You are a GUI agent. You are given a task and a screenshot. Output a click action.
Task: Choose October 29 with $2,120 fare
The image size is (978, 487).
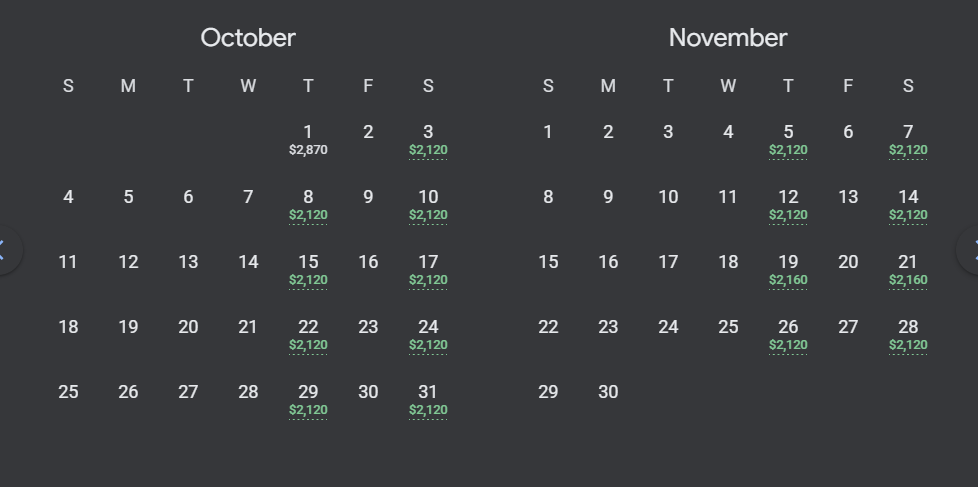(308, 400)
